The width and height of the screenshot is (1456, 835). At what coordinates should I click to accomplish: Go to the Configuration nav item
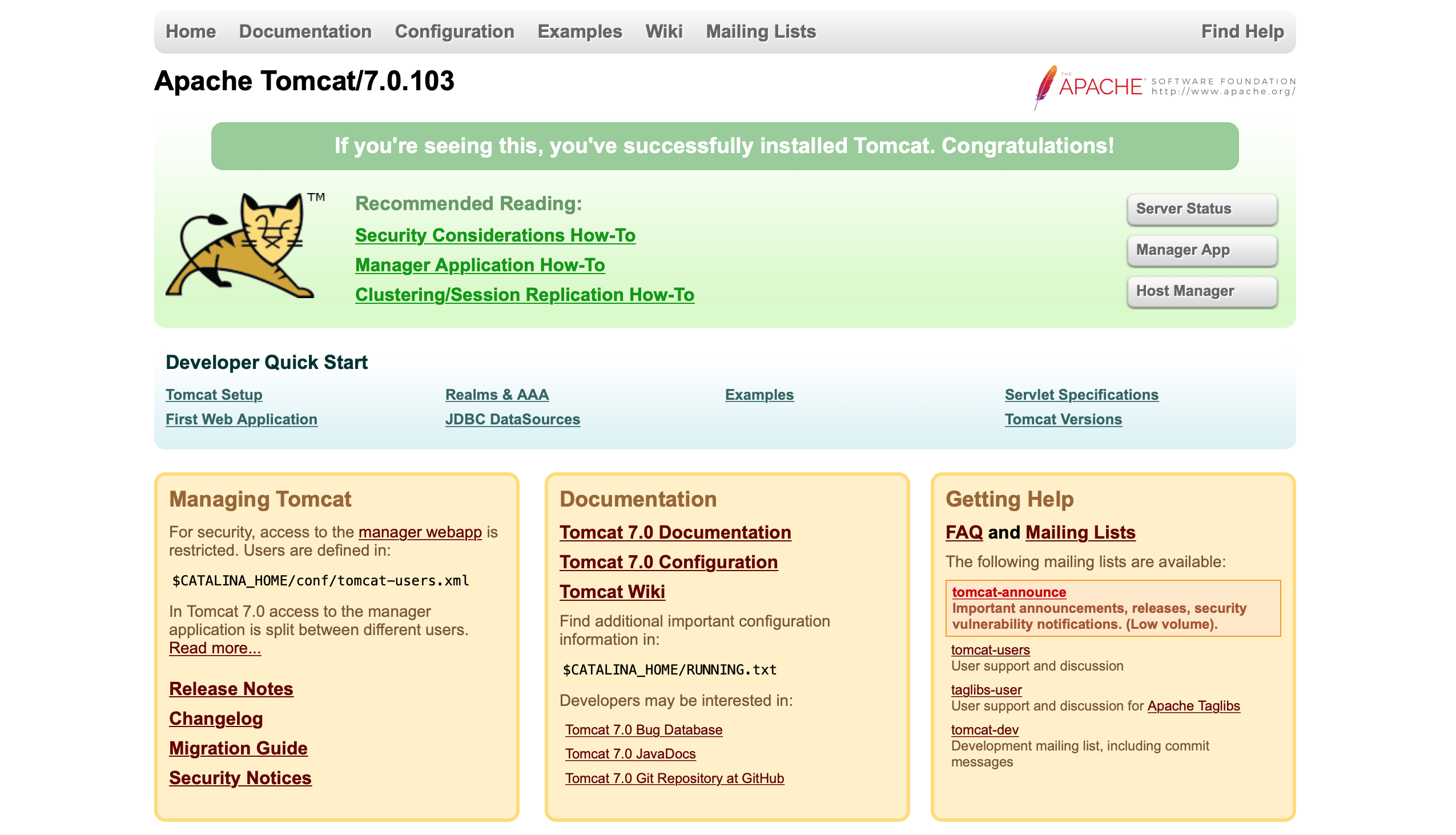(x=454, y=31)
